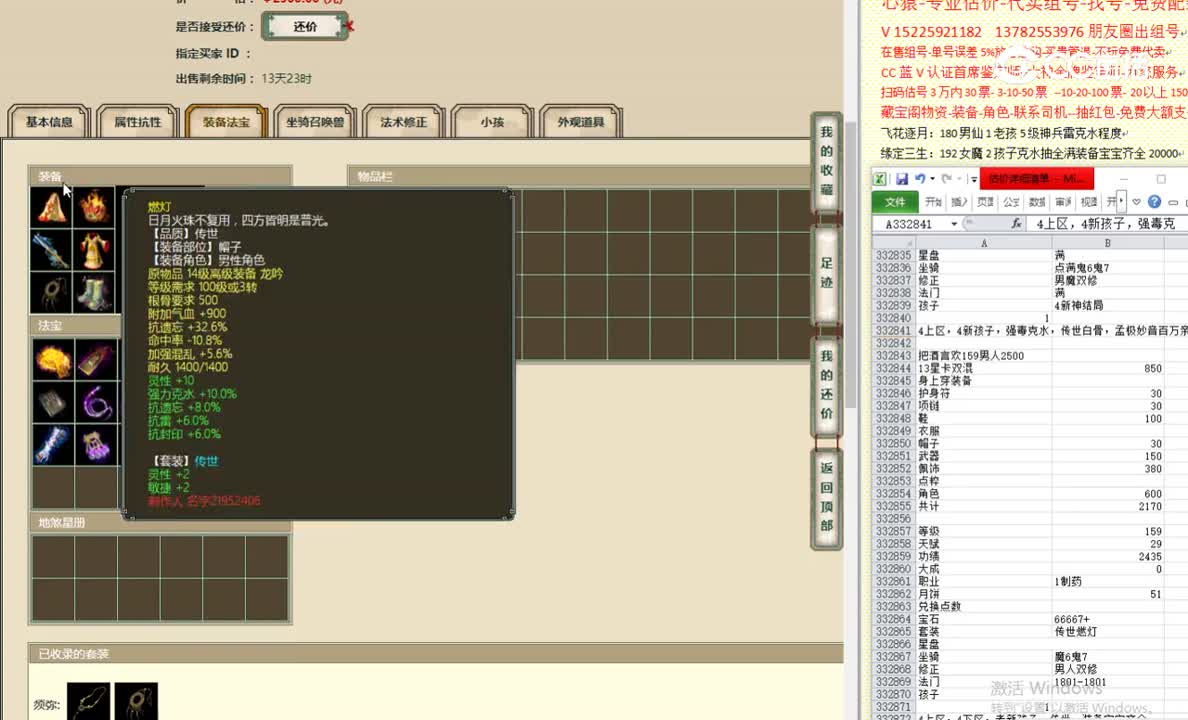Click Excel redo arrow icon
The width and height of the screenshot is (1188, 720).
pos(946,180)
